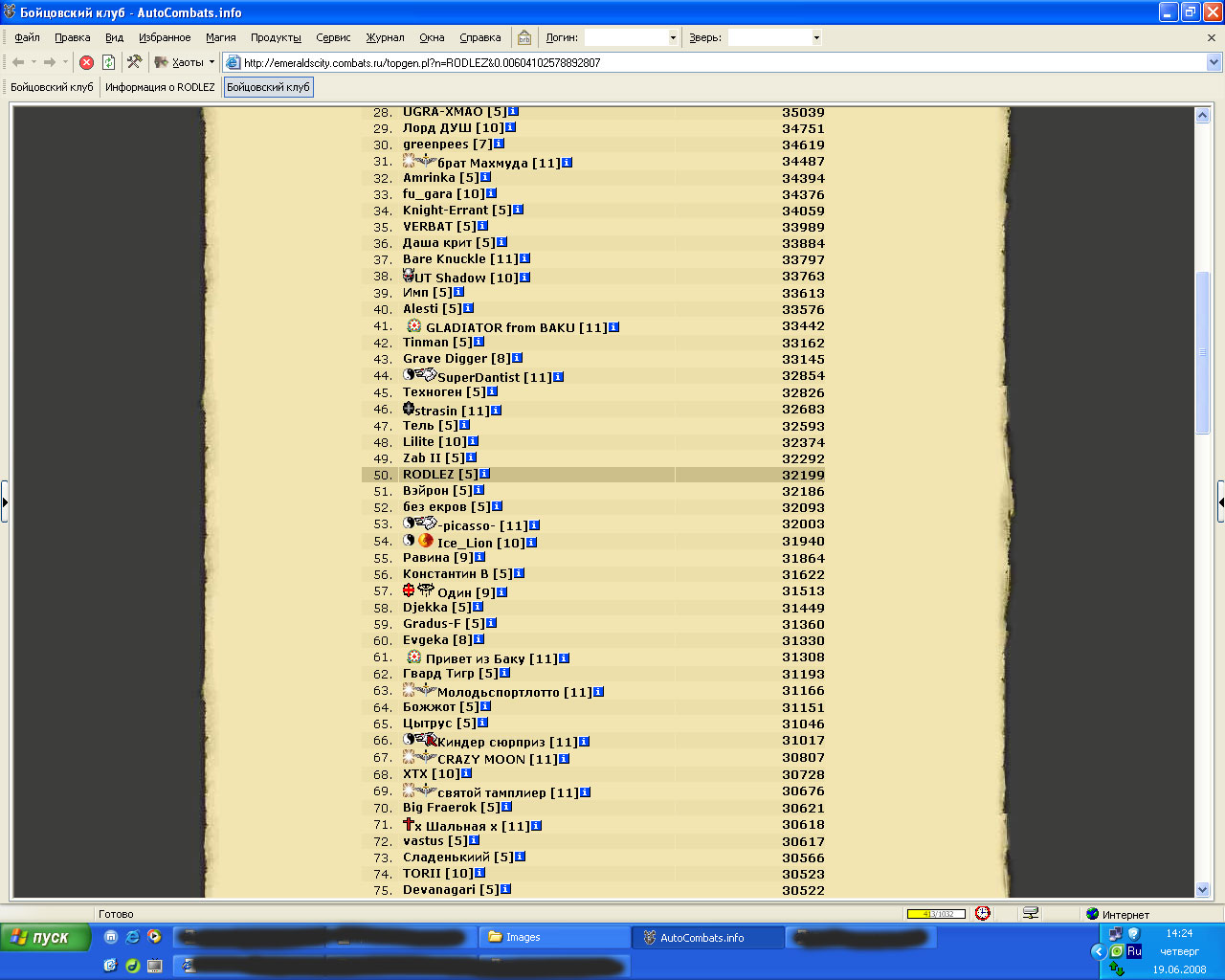This screenshot has width=1225, height=980.
Task: Click orange clan emblem before Ice_Lion
Action: click(x=426, y=541)
